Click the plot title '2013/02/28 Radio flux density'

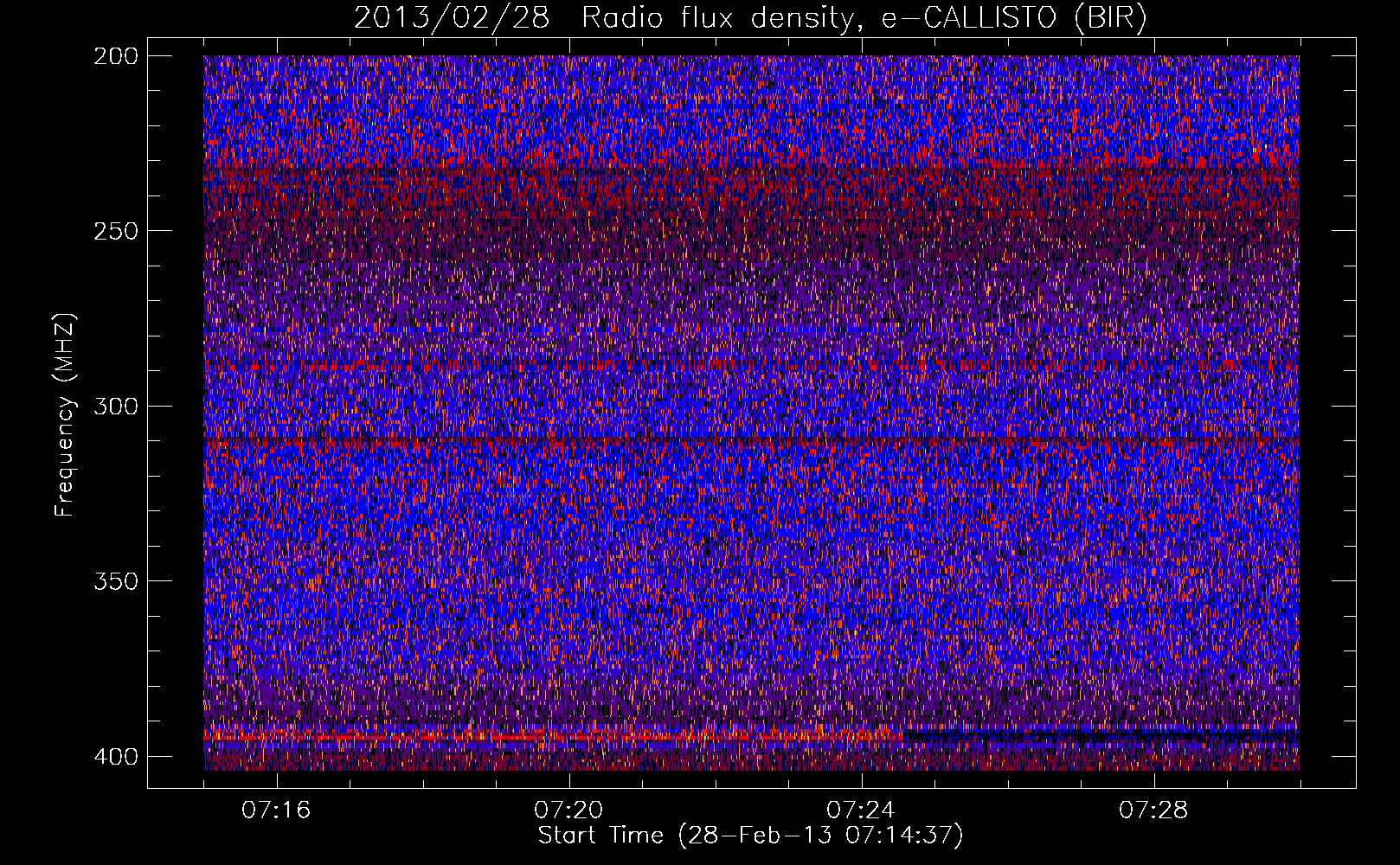(750, 17)
